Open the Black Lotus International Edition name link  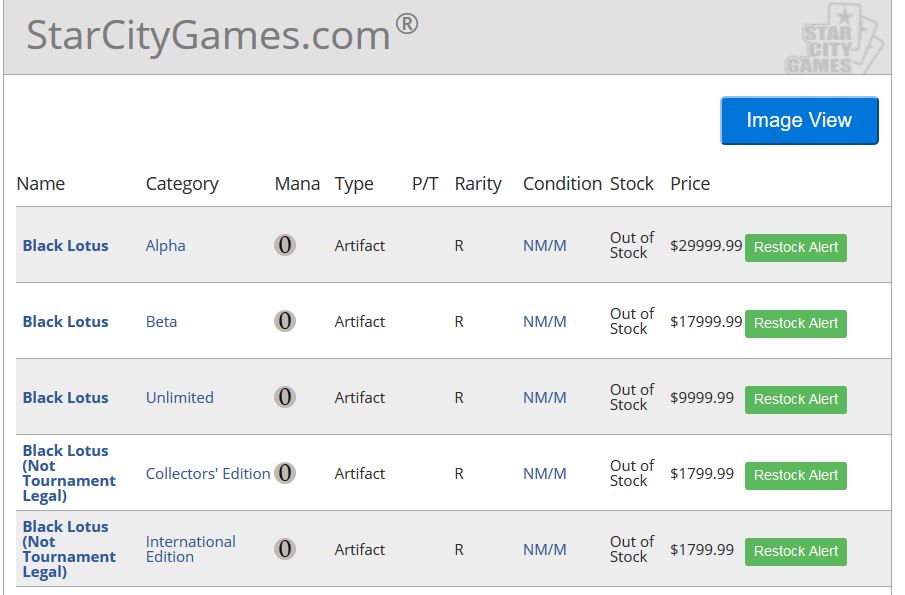(68, 549)
